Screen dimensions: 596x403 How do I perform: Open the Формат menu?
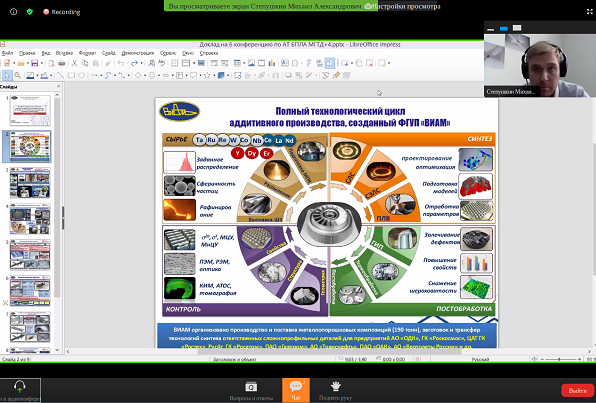coord(87,53)
